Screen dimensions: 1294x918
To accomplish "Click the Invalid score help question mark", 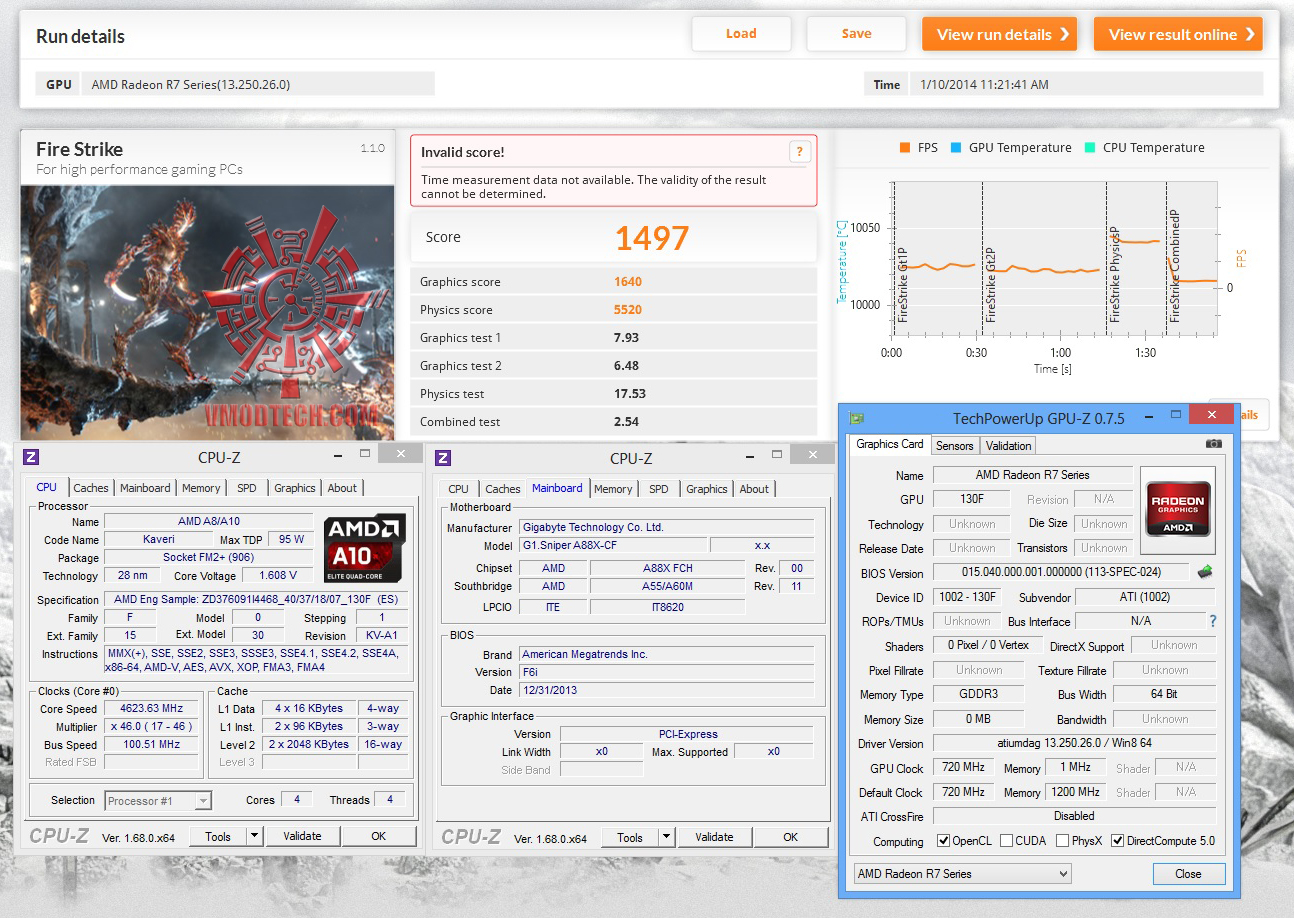I will [799, 152].
